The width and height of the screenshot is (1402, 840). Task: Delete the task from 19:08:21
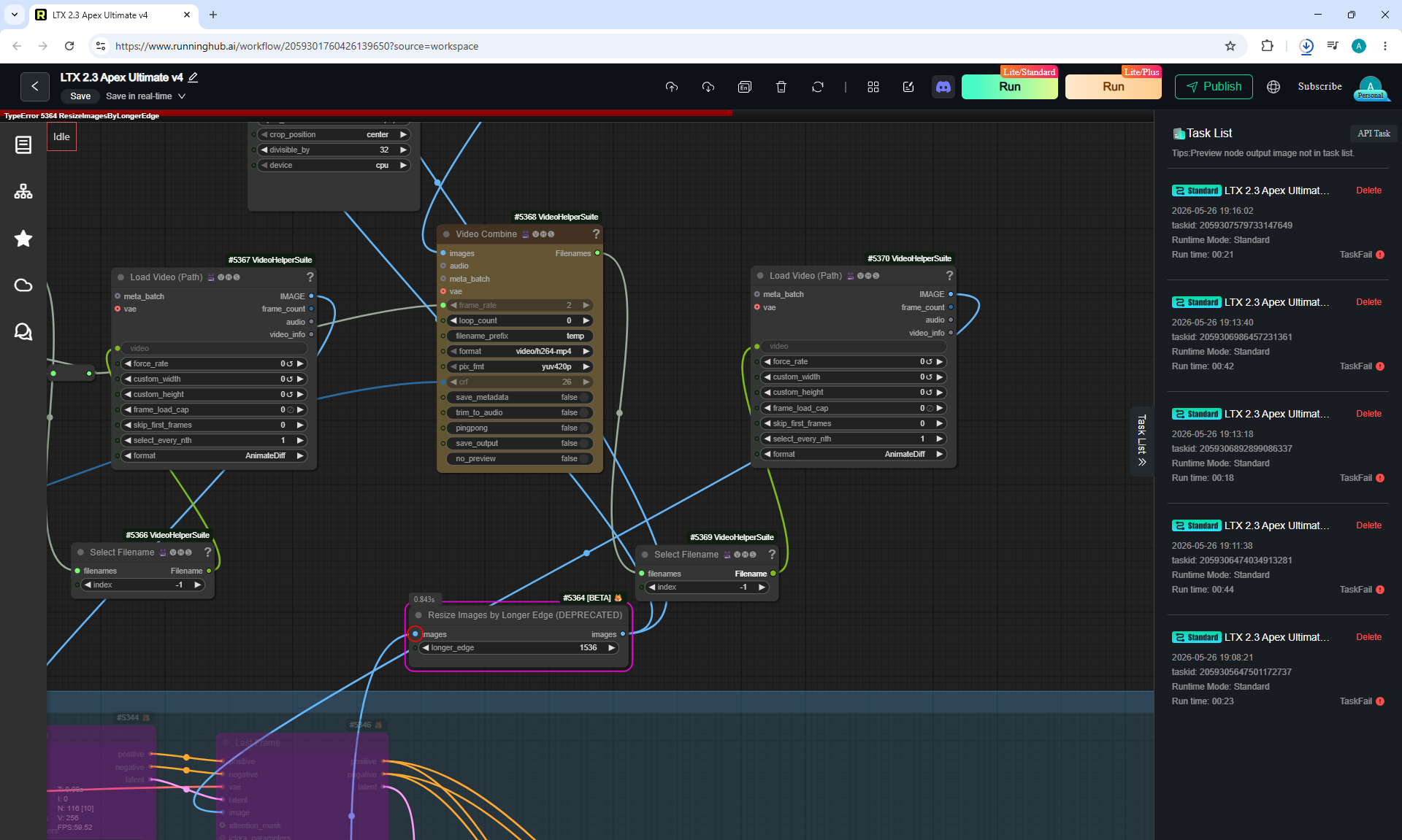coord(1369,638)
